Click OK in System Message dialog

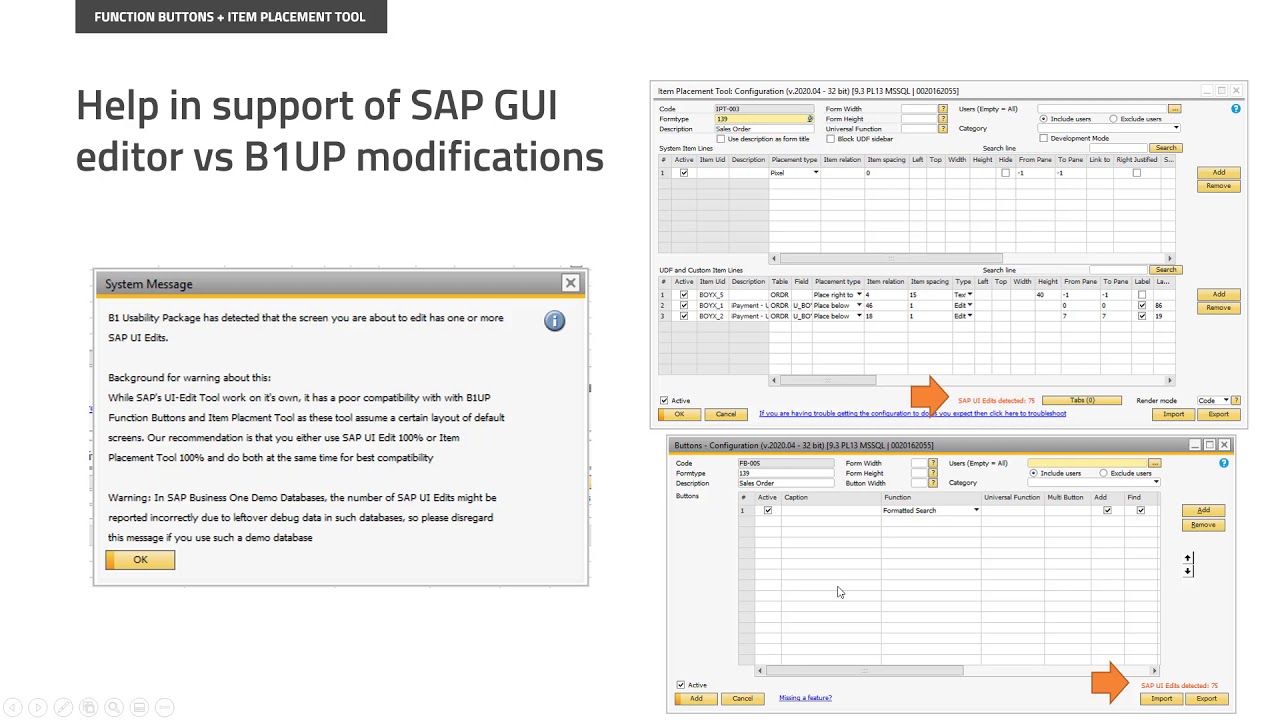(140, 560)
